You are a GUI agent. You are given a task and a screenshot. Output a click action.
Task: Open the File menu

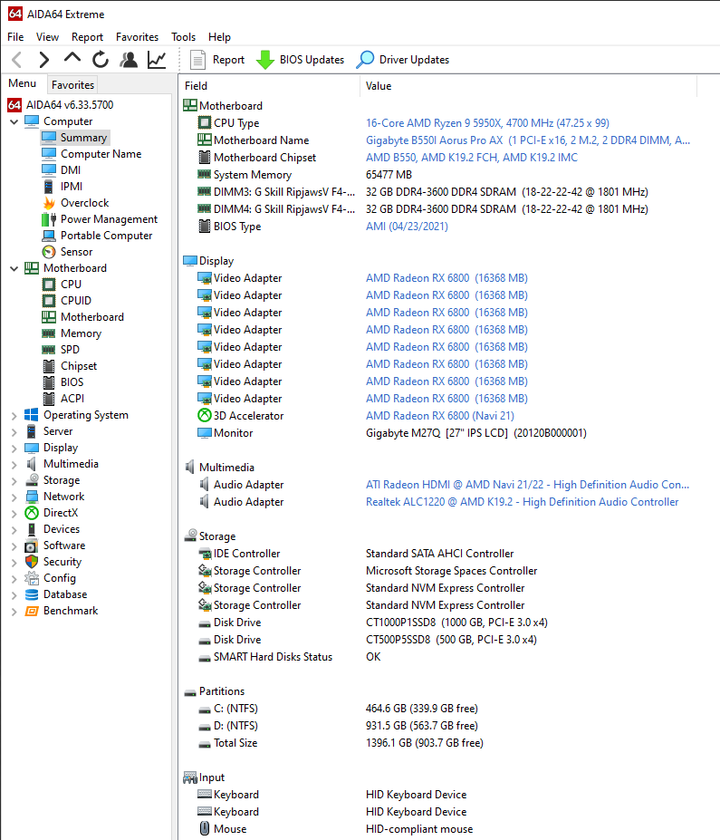pyautogui.click(x=16, y=37)
